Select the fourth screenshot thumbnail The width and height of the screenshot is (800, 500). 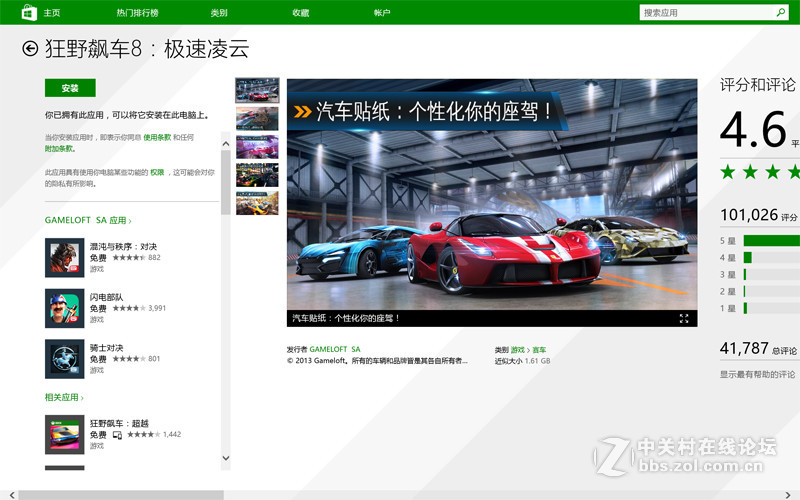coord(257,175)
